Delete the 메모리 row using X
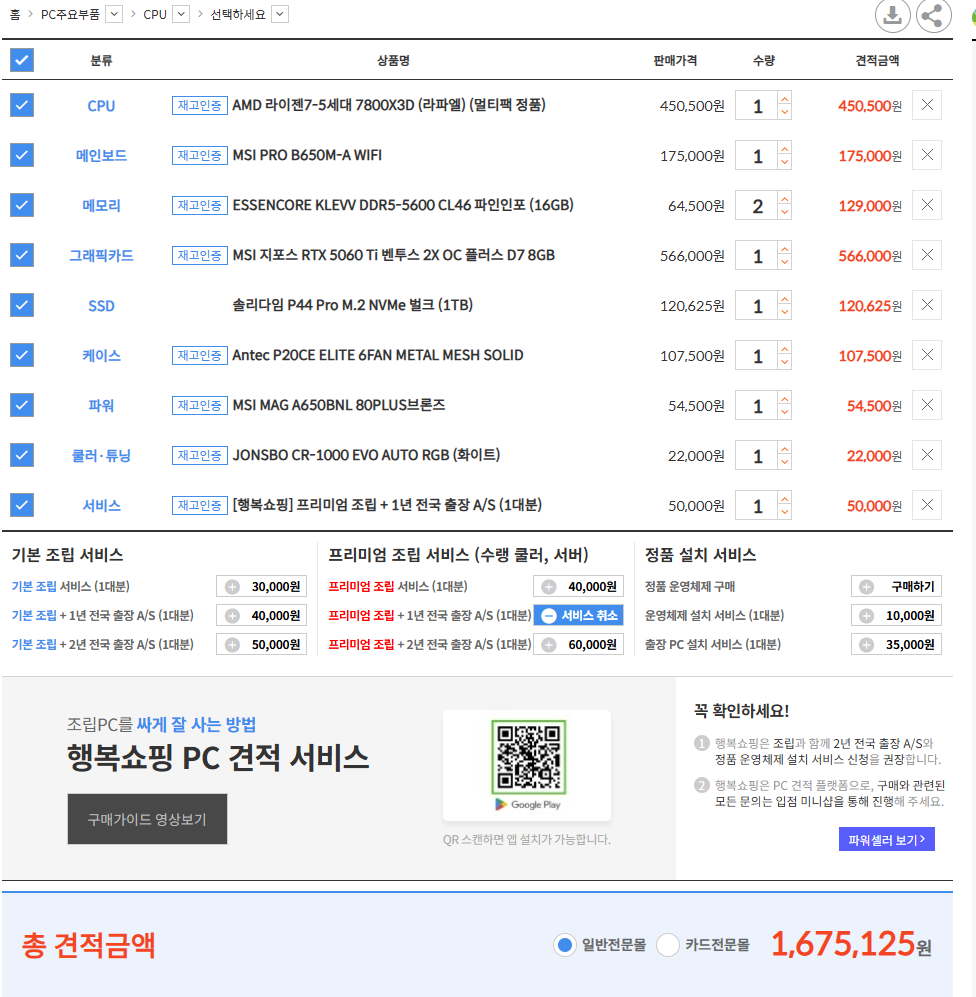The width and height of the screenshot is (976, 997). (x=927, y=205)
